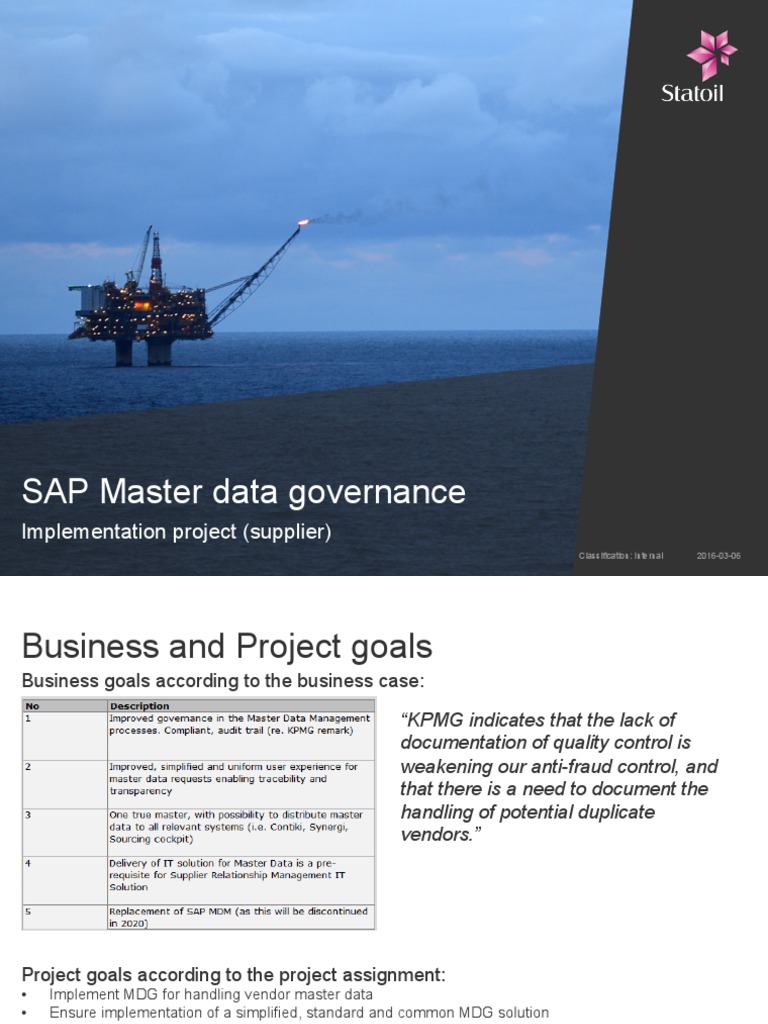The height and width of the screenshot is (1024, 768).
Task: Select 'Business goals according to the business case:' line
Action: point(223,680)
